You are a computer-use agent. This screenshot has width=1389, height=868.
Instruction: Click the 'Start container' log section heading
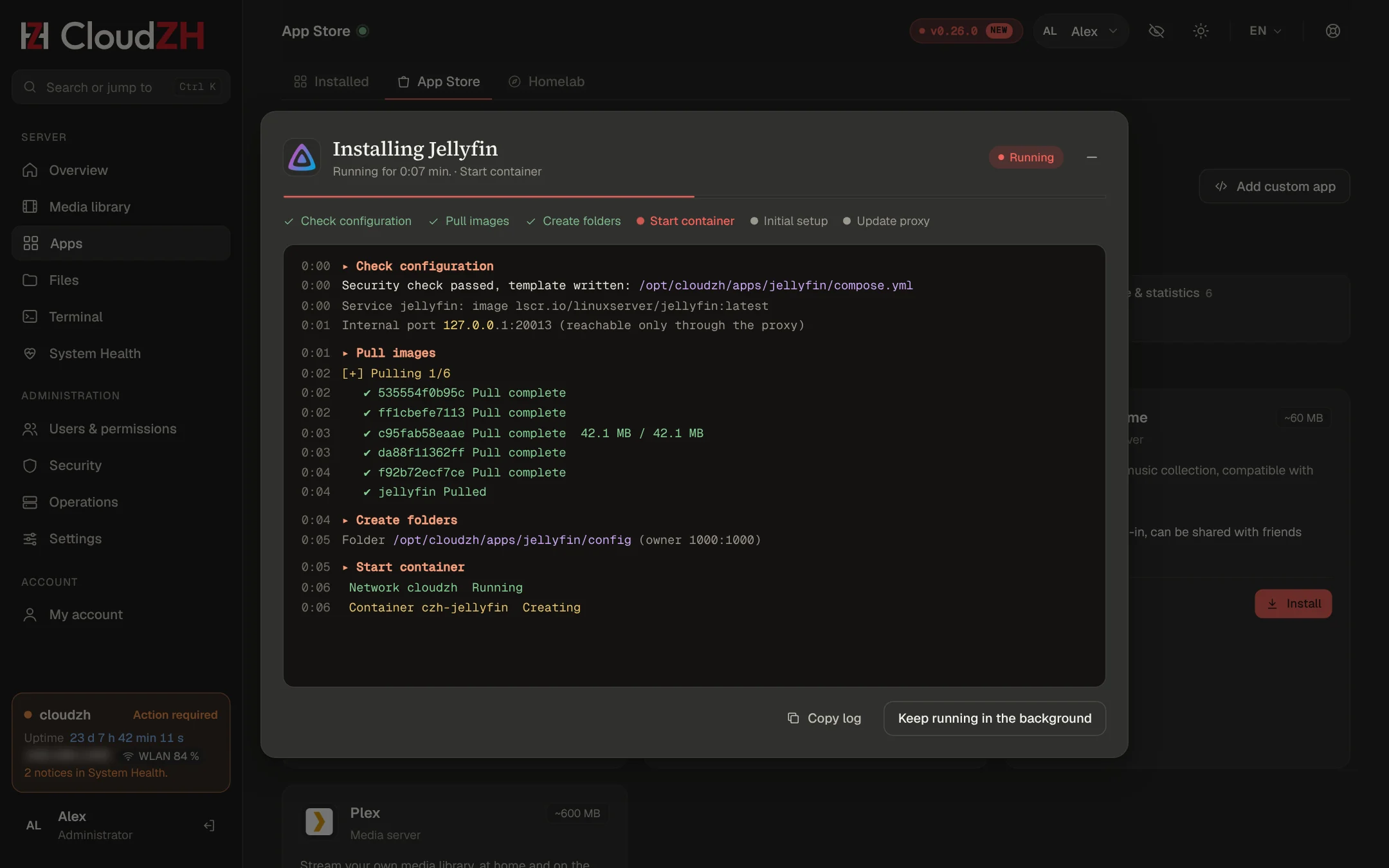coord(410,567)
